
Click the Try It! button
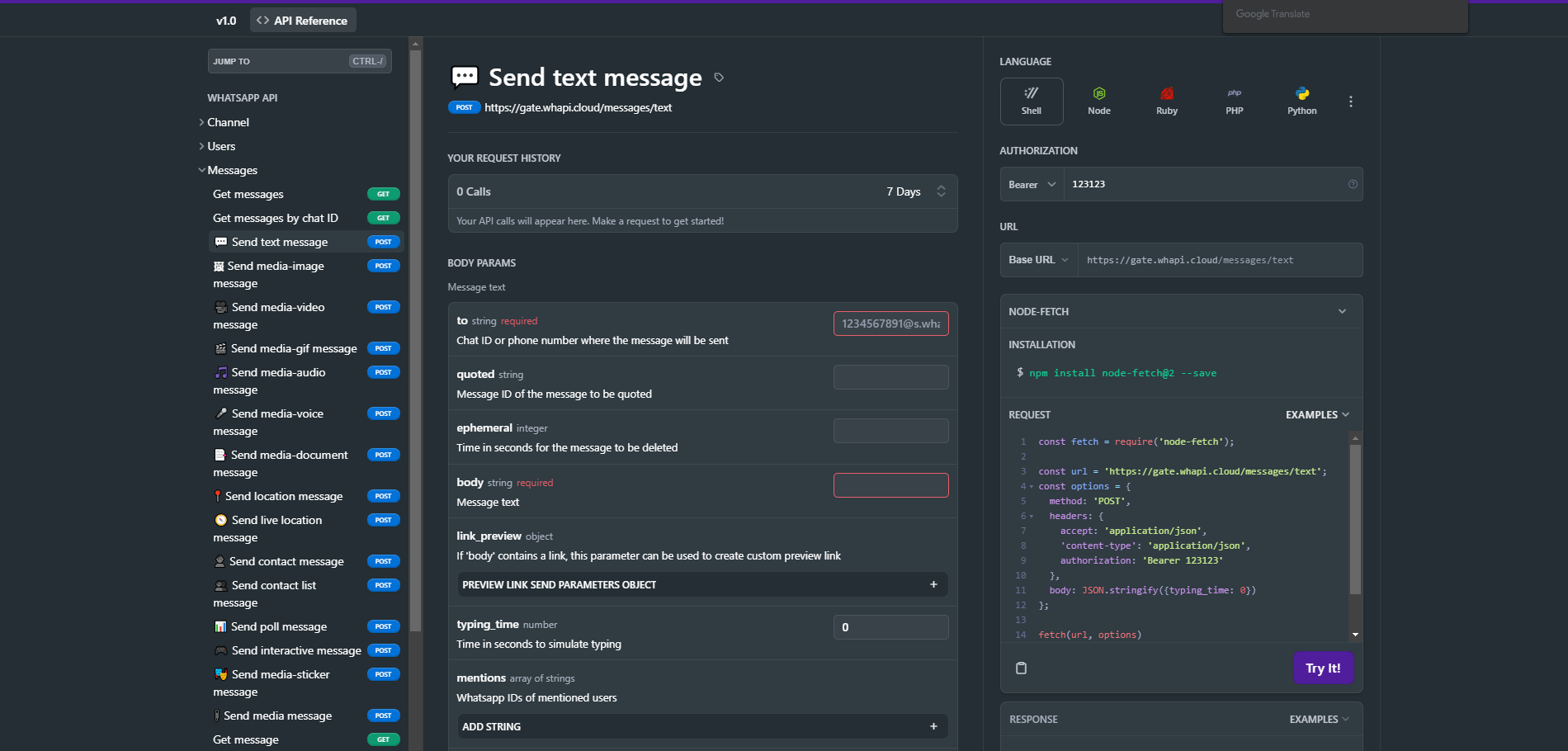click(x=1323, y=668)
